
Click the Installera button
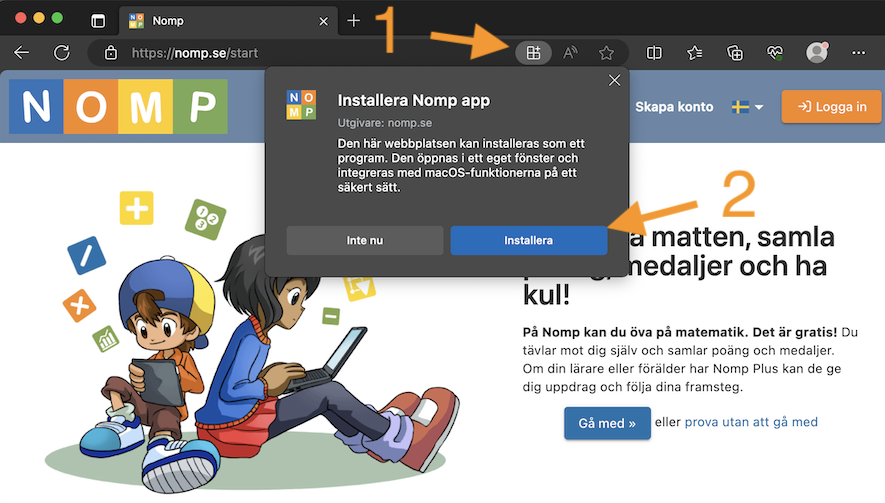pos(528,240)
